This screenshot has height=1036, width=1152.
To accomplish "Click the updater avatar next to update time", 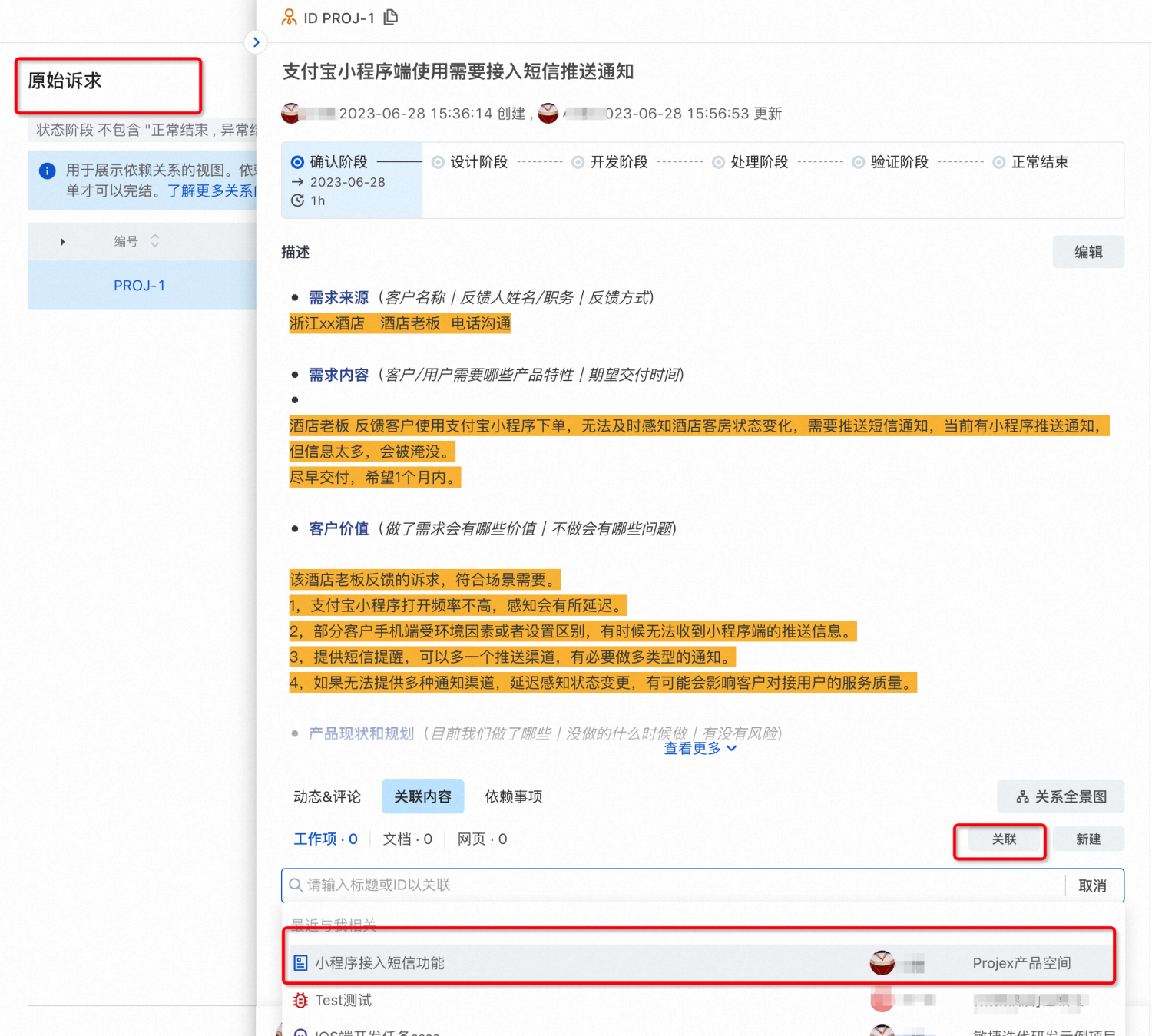I will pos(548,113).
